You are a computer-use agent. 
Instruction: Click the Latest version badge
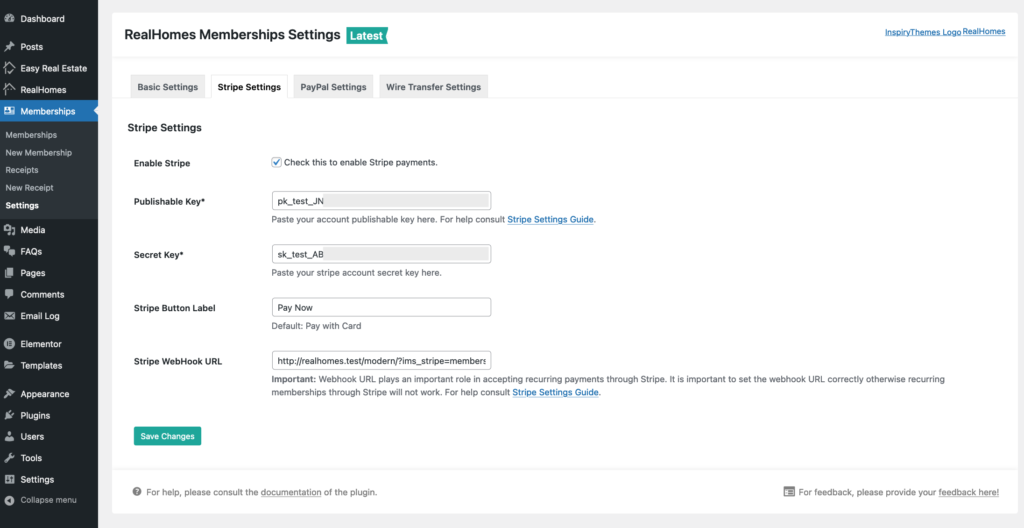[367, 35]
